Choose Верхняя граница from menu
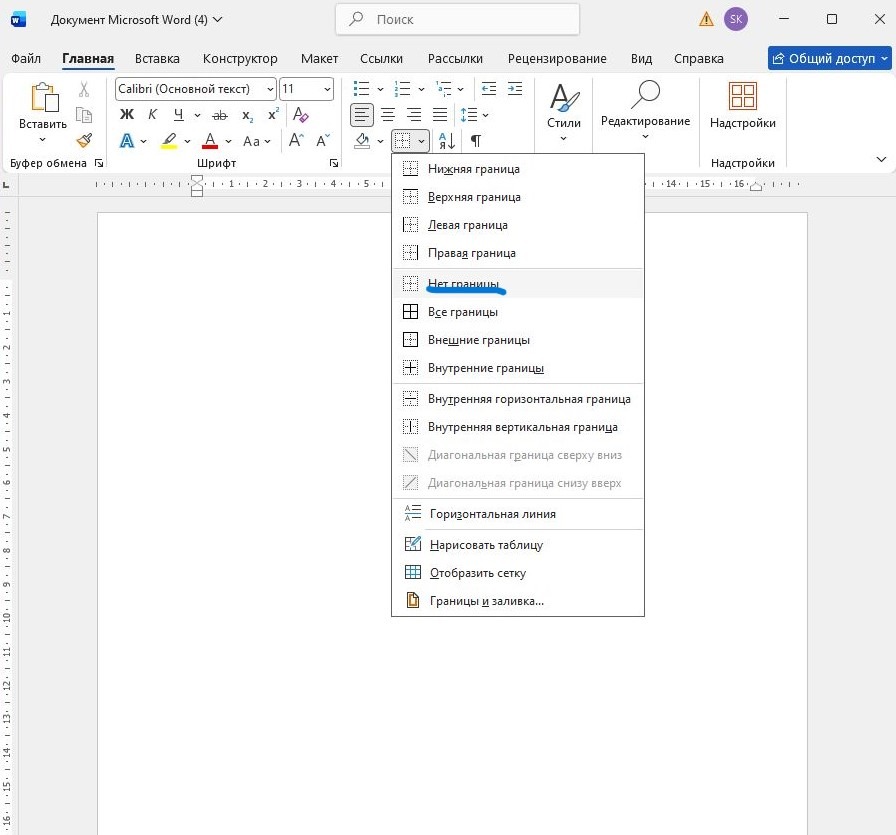Screen dimensions: 896x835 pos(518,197)
